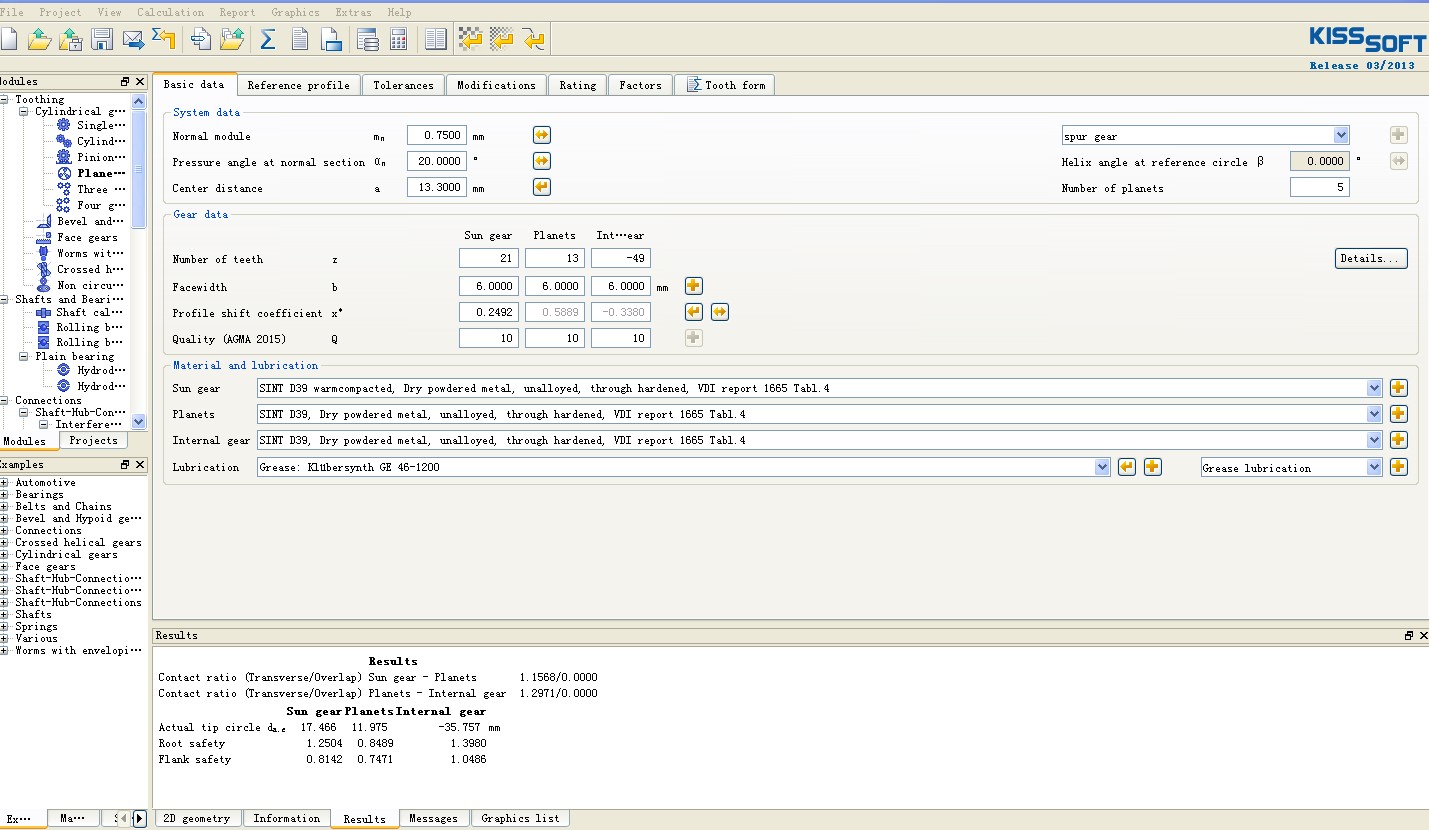Open the database stack toolbar icon
Viewport: 1429px width, 830px height.
tap(367, 39)
